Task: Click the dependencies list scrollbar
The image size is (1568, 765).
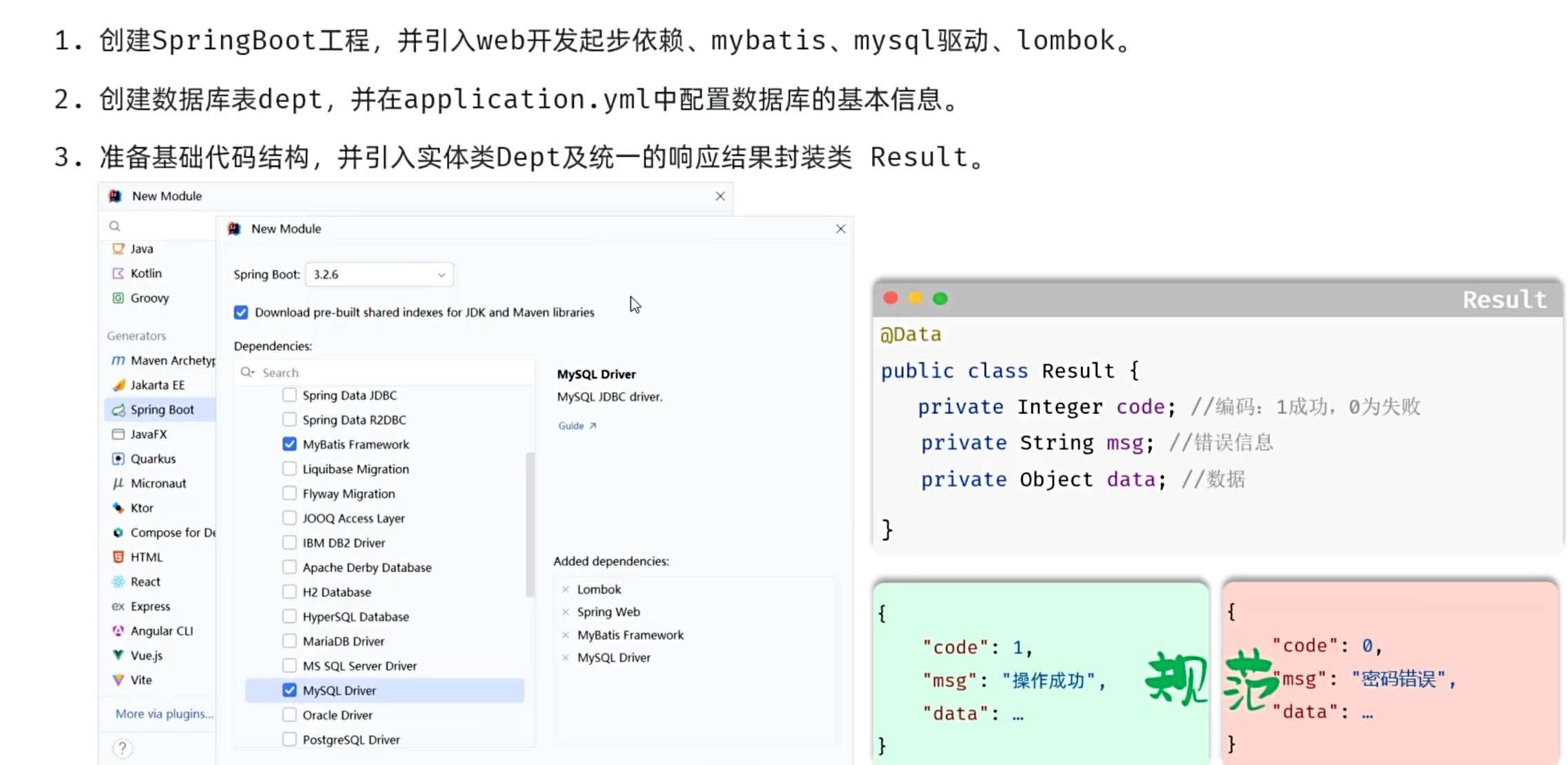Action: 530,524
